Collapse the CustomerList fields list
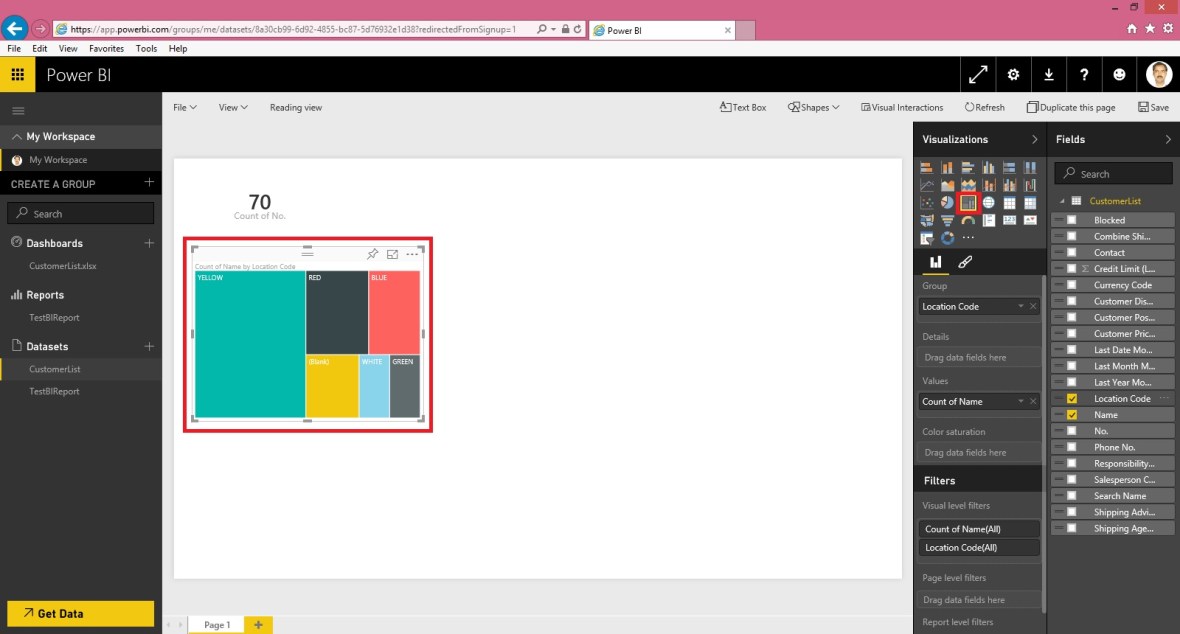This screenshot has width=1180, height=634. pyautogui.click(x=1063, y=200)
